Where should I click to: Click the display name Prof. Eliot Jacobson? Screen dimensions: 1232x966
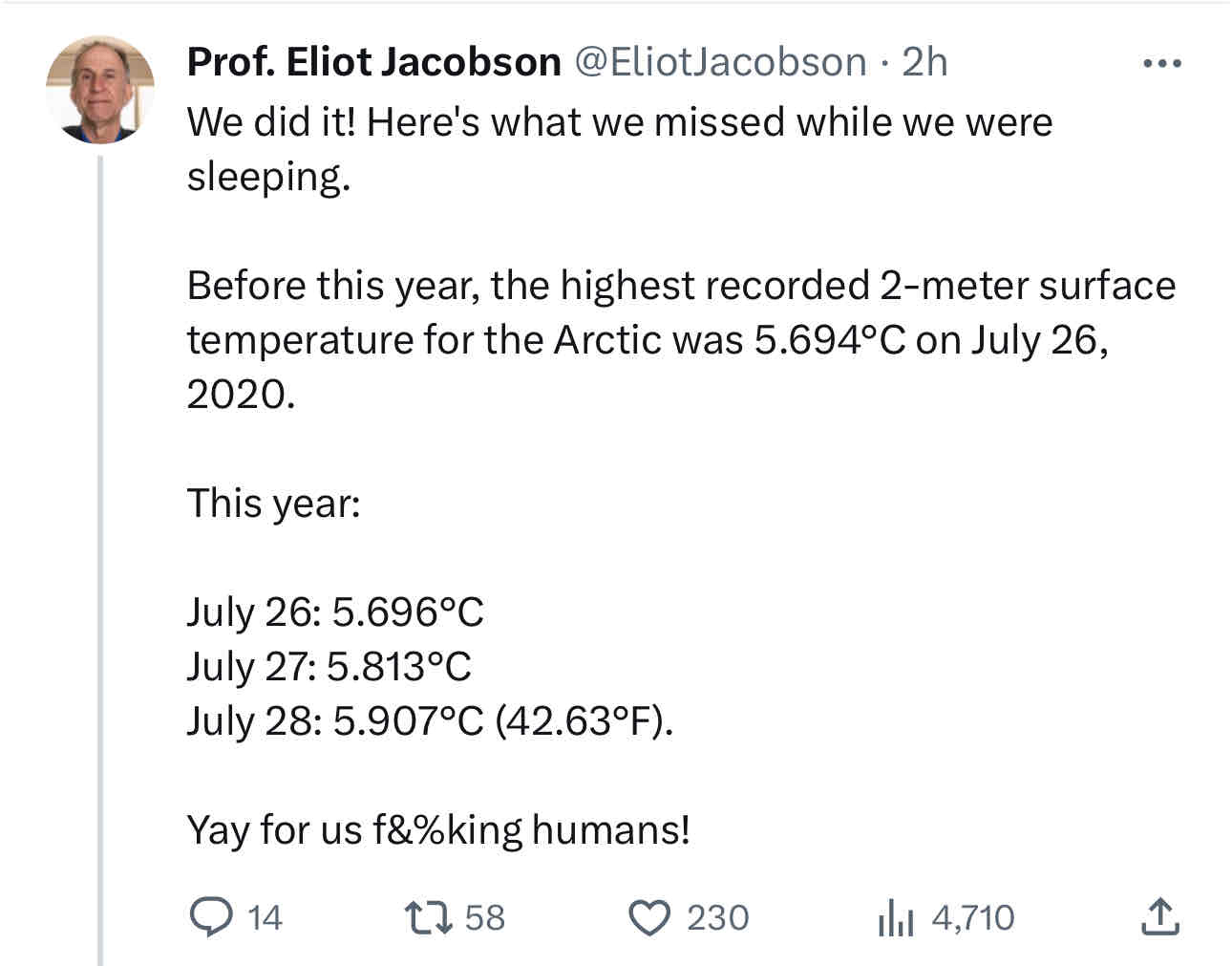373,62
